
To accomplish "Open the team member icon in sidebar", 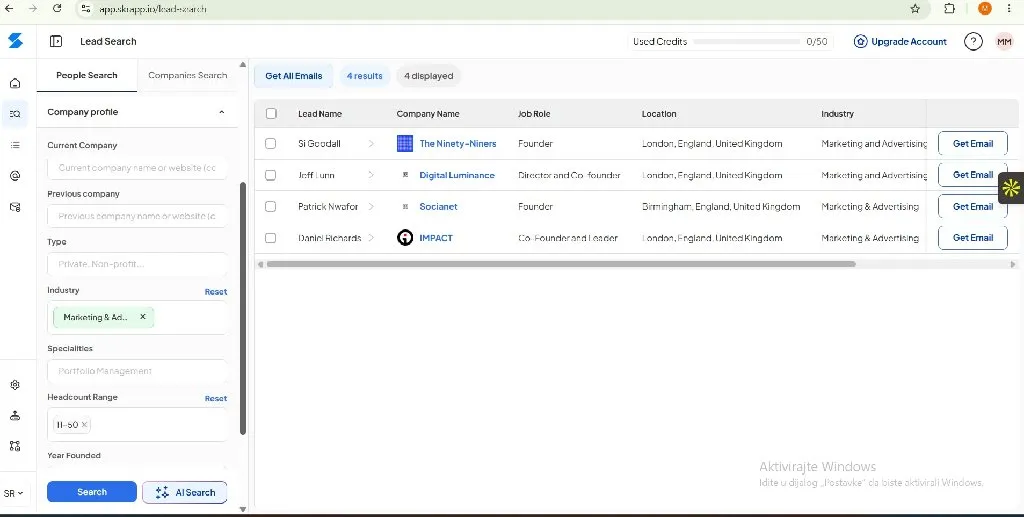I will click(15, 416).
